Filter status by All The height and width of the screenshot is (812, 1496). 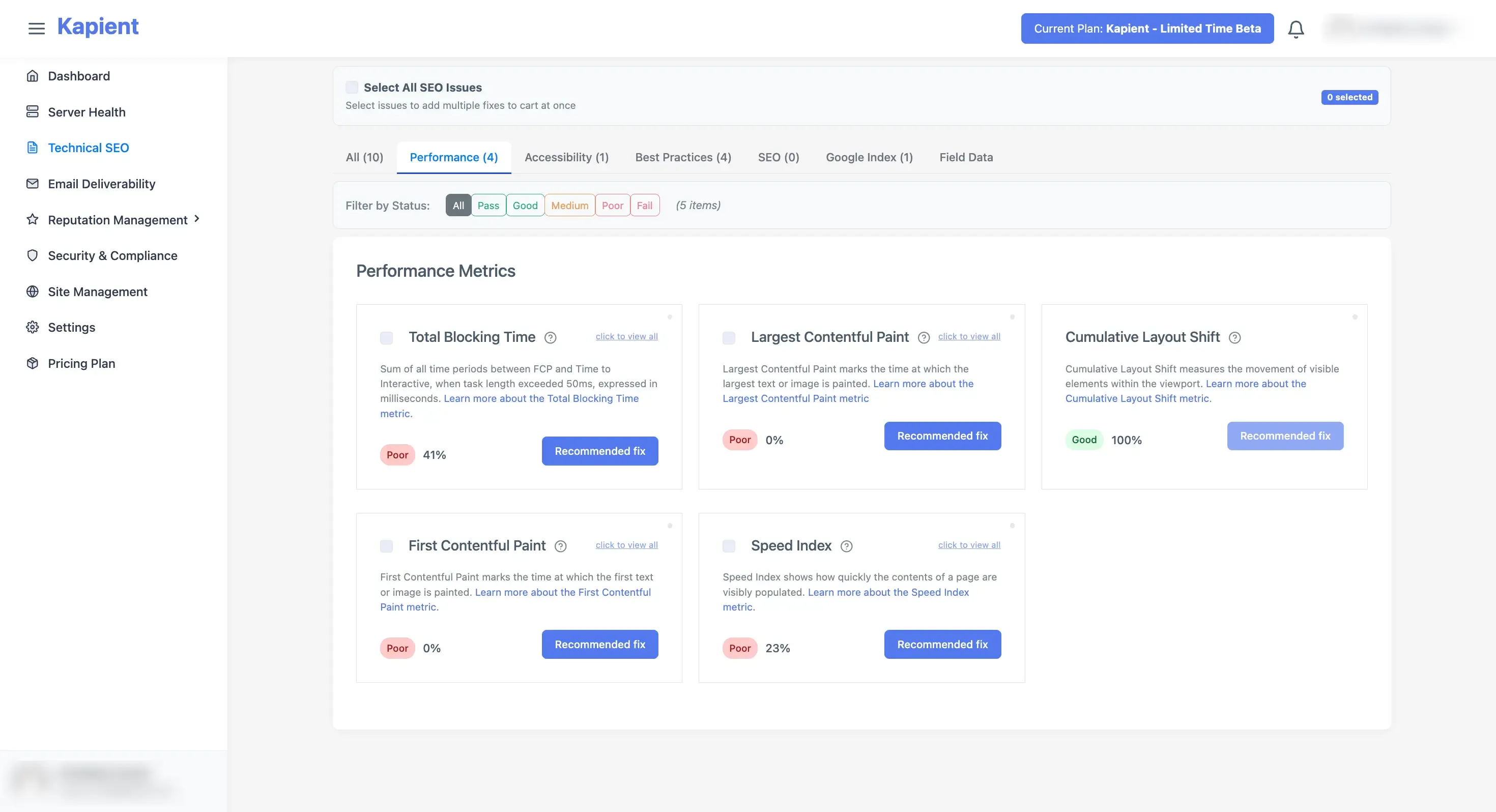(458, 206)
